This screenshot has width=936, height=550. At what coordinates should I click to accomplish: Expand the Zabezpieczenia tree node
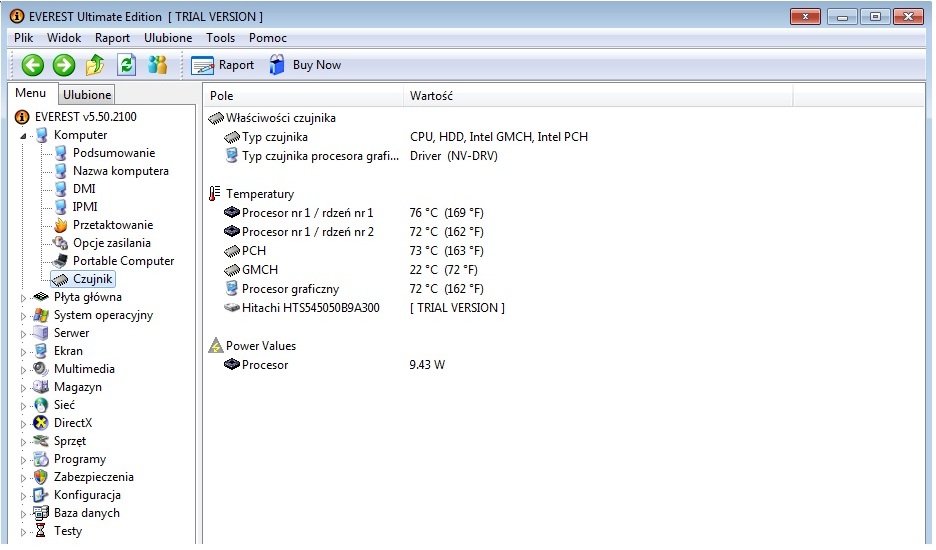point(23,478)
